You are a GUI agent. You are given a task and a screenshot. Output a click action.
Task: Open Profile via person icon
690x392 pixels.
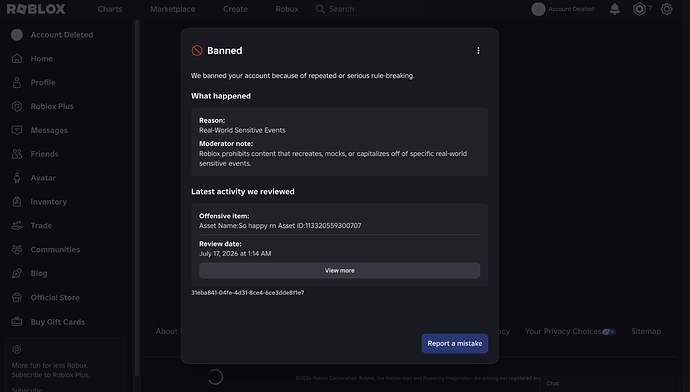[17, 82]
